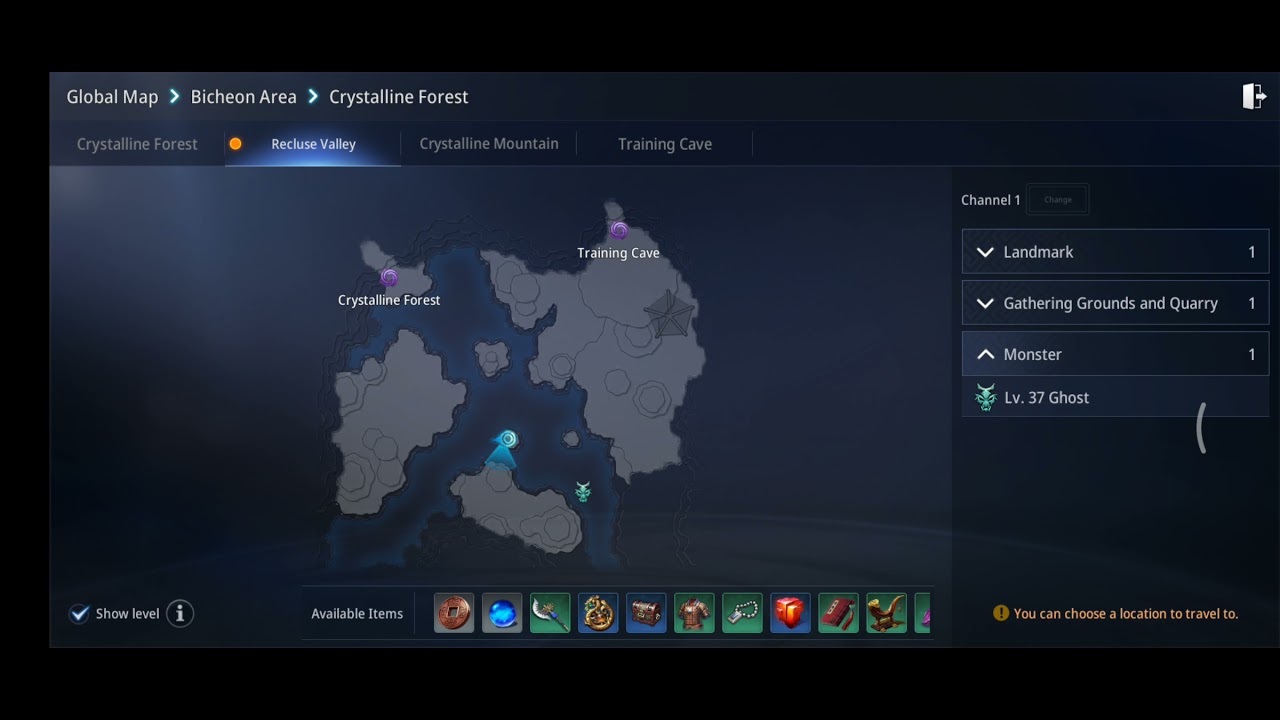Screen dimensions: 1280x720
Task: Click the orange dot beside Recluse Valley
Action: tap(236, 144)
